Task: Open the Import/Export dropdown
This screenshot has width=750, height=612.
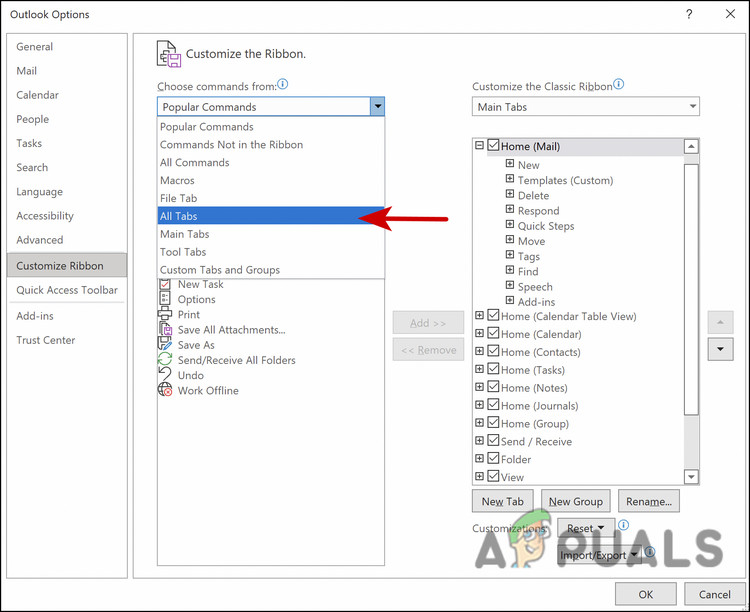Action: 599,555
